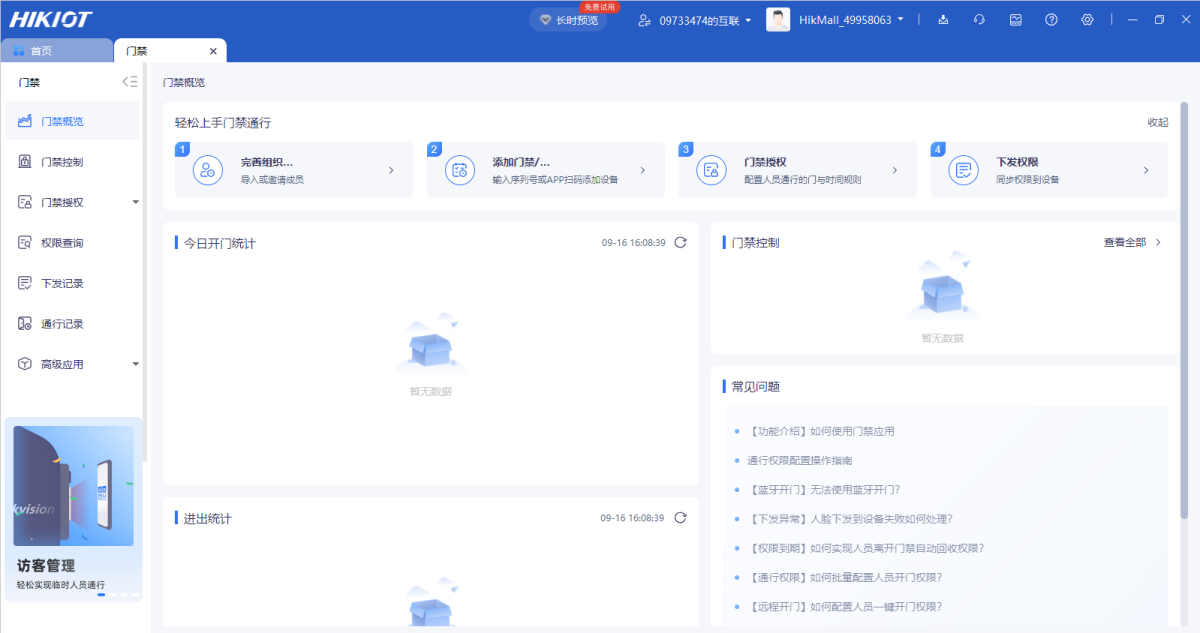Open the settings gear in the title bar
Viewport: 1200px width, 633px height.
pyautogui.click(x=1087, y=19)
